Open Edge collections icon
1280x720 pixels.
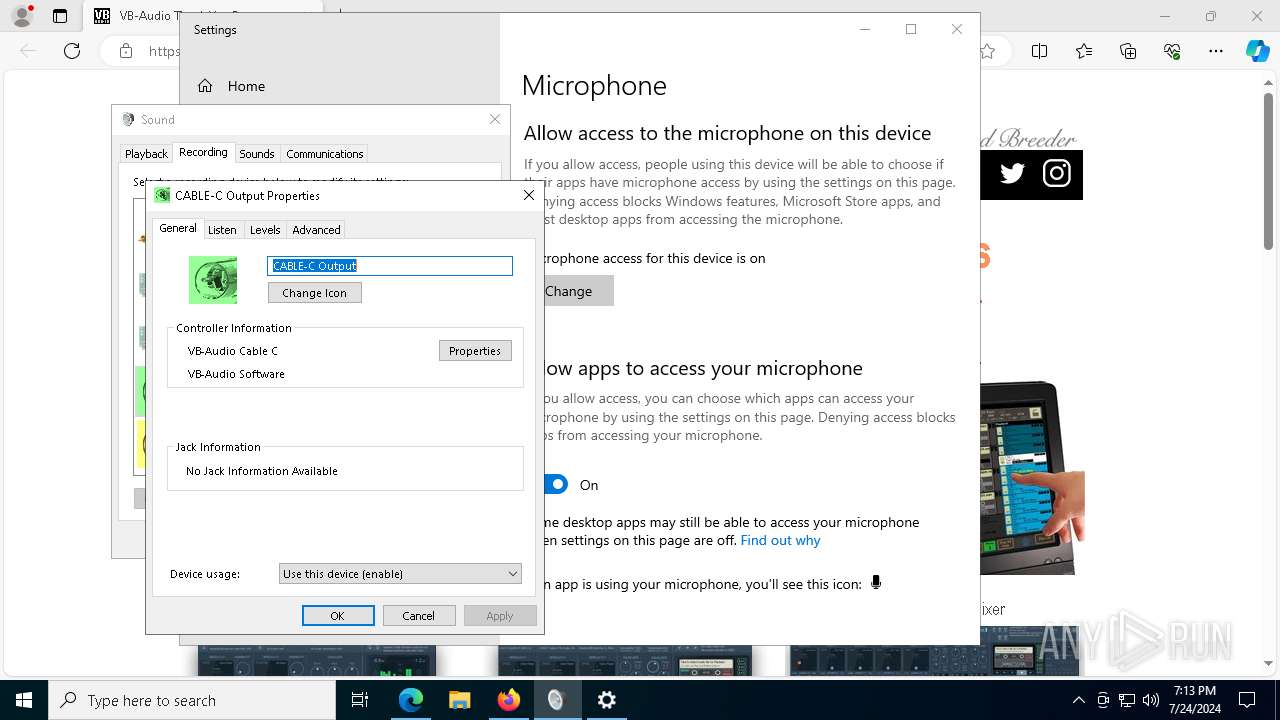1128,51
